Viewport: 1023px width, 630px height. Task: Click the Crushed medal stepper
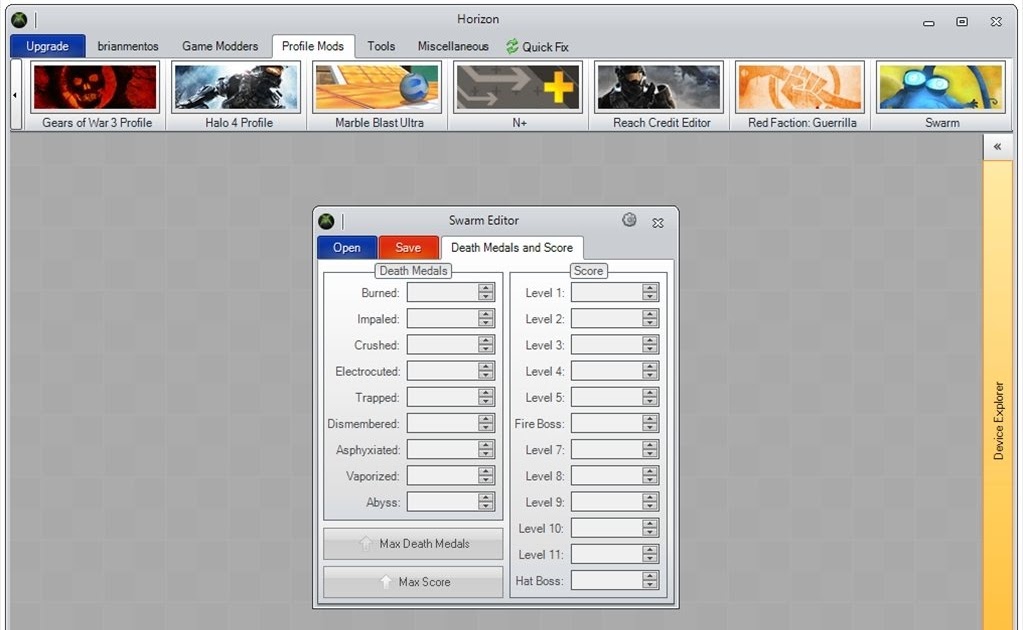486,345
